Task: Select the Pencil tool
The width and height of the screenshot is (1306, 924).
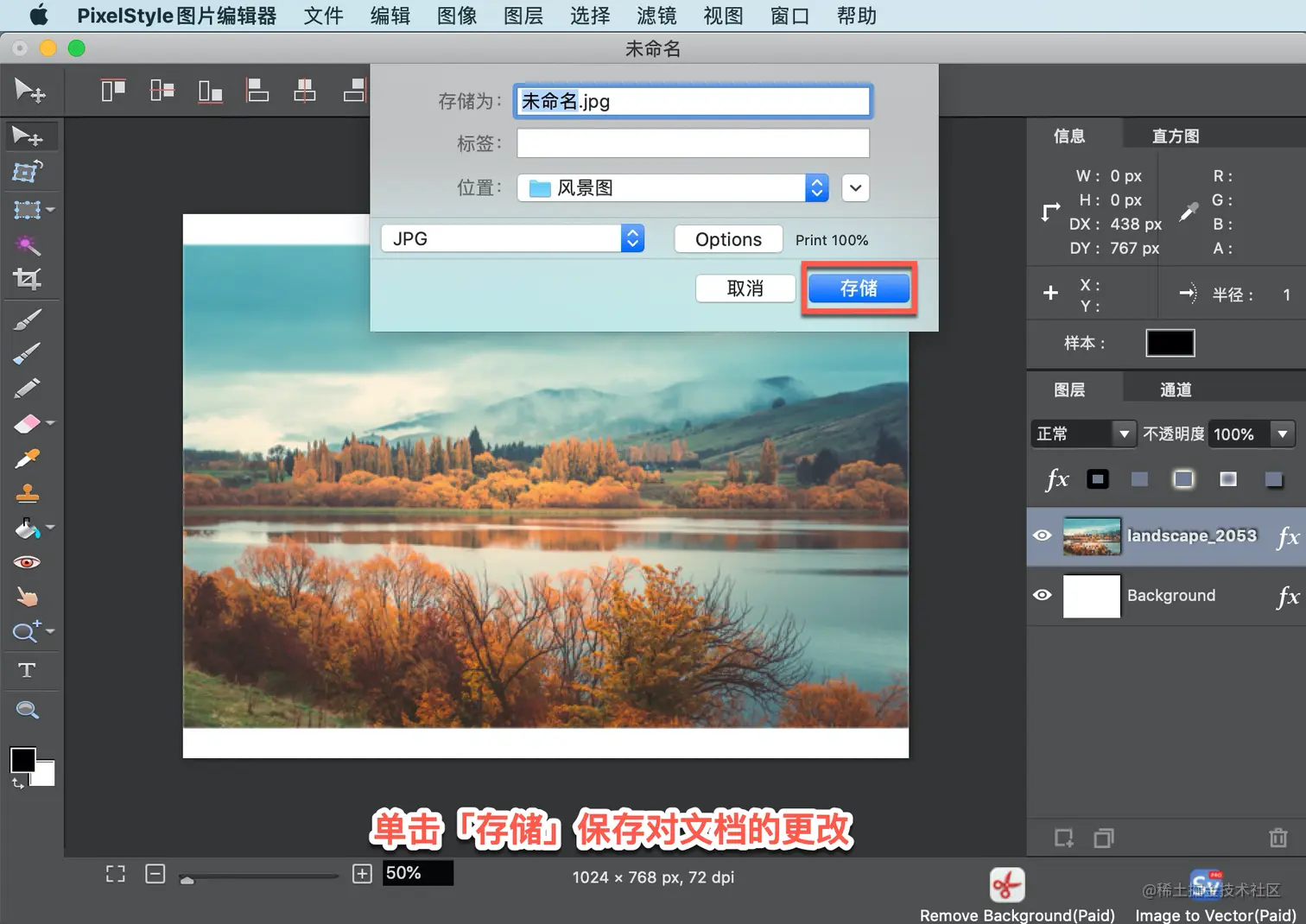Action: pos(27,389)
